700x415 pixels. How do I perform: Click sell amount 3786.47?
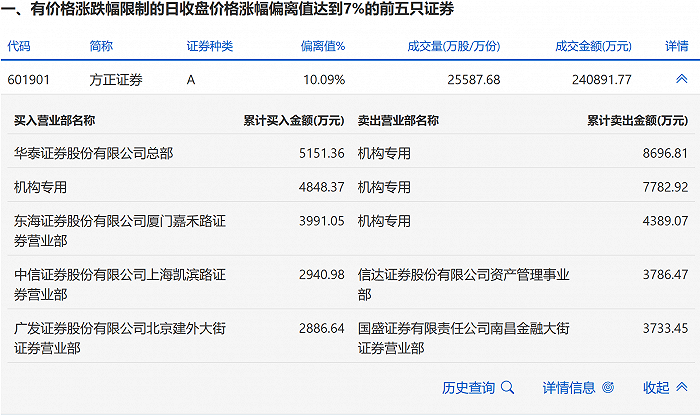point(666,274)
